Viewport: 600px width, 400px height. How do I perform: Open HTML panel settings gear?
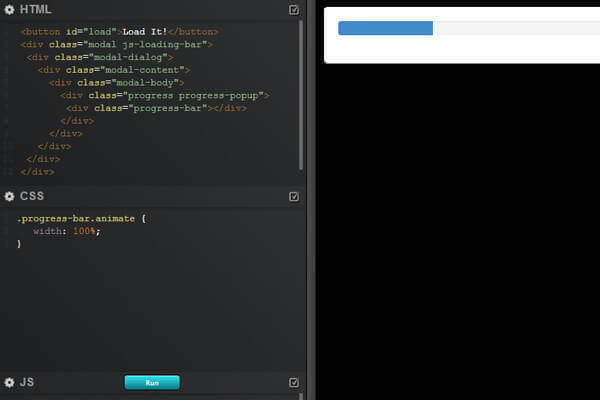9,9
